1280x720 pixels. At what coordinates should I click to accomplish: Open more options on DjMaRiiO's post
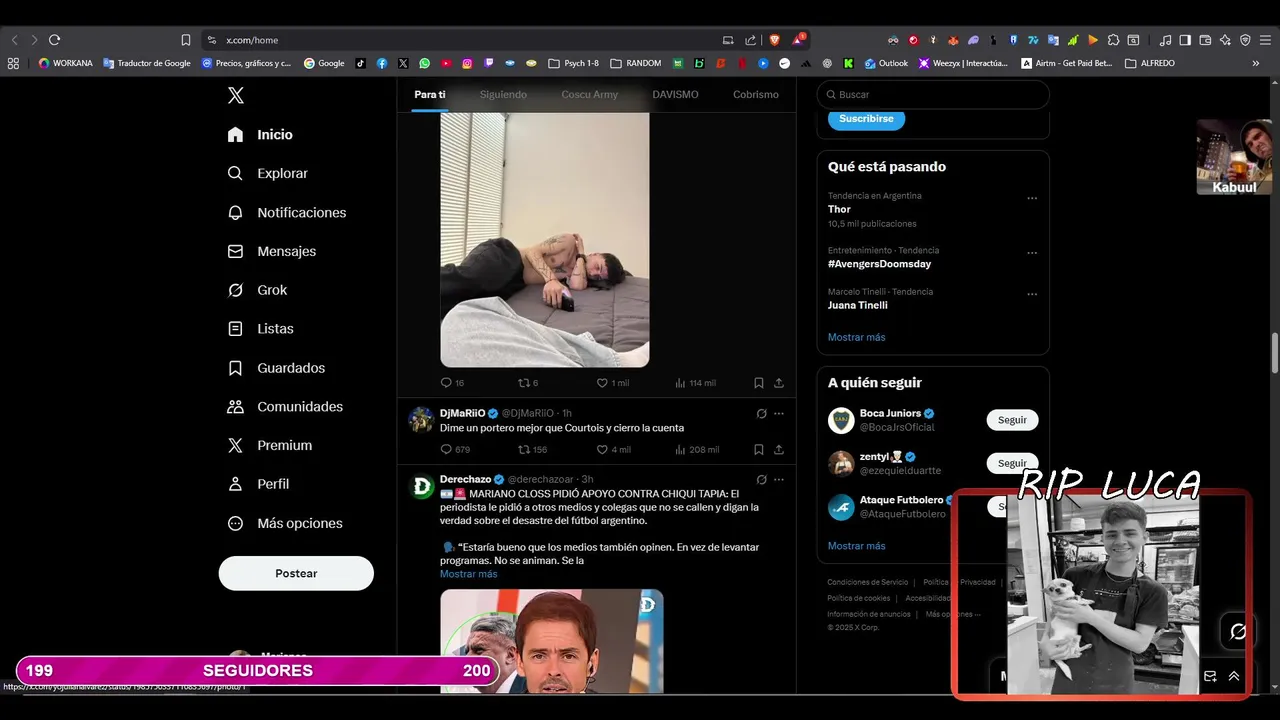(779, 413)
